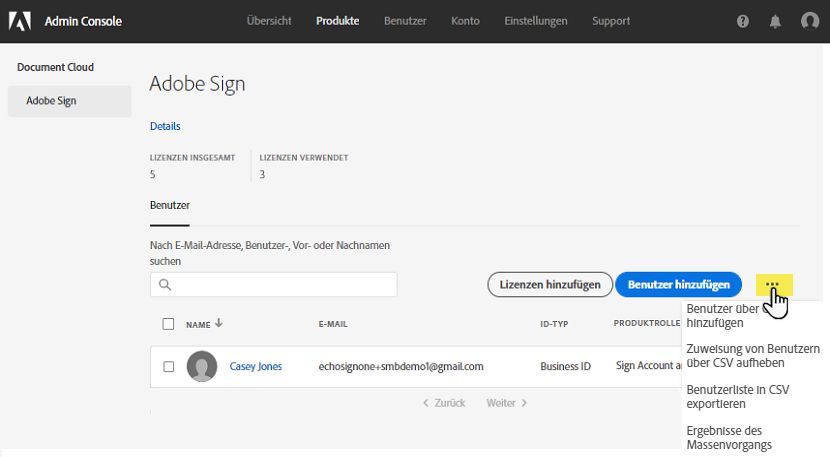Choose Ergebnisse des Massenvorgangs
This screenshot has height=457, width=830.
click(729, 437)
